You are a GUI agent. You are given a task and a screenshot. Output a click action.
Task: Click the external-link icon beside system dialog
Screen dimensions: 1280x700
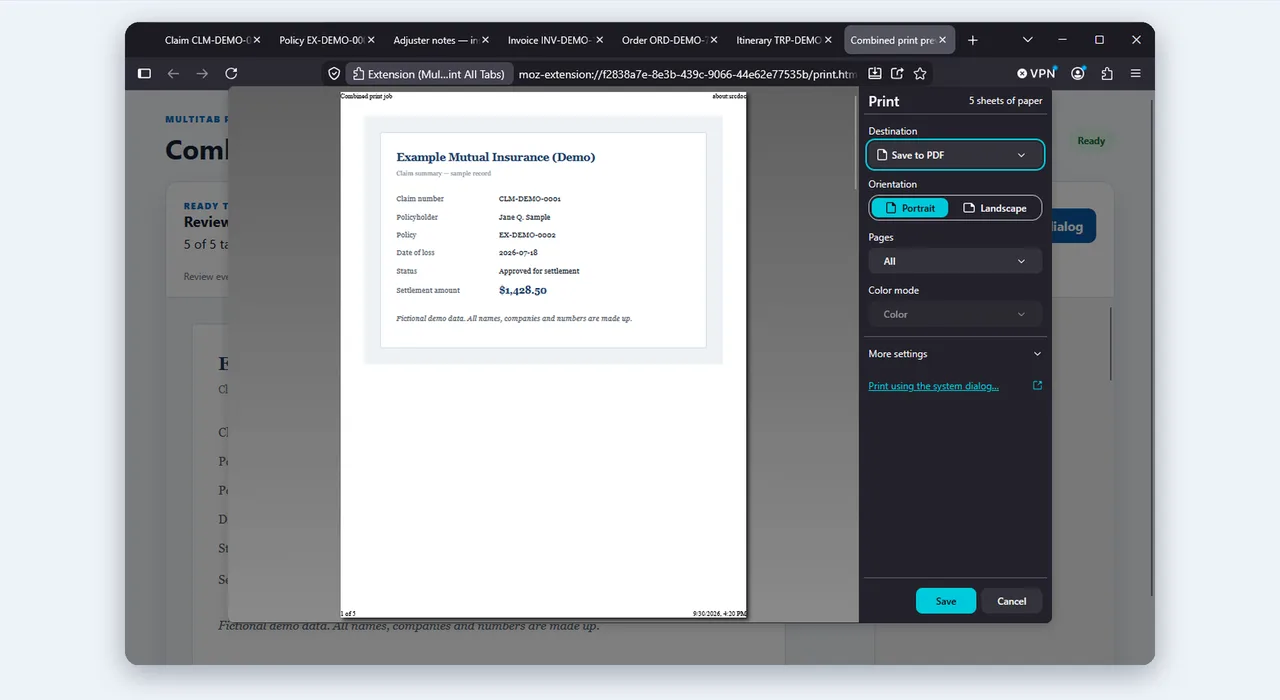point(1037,385)
